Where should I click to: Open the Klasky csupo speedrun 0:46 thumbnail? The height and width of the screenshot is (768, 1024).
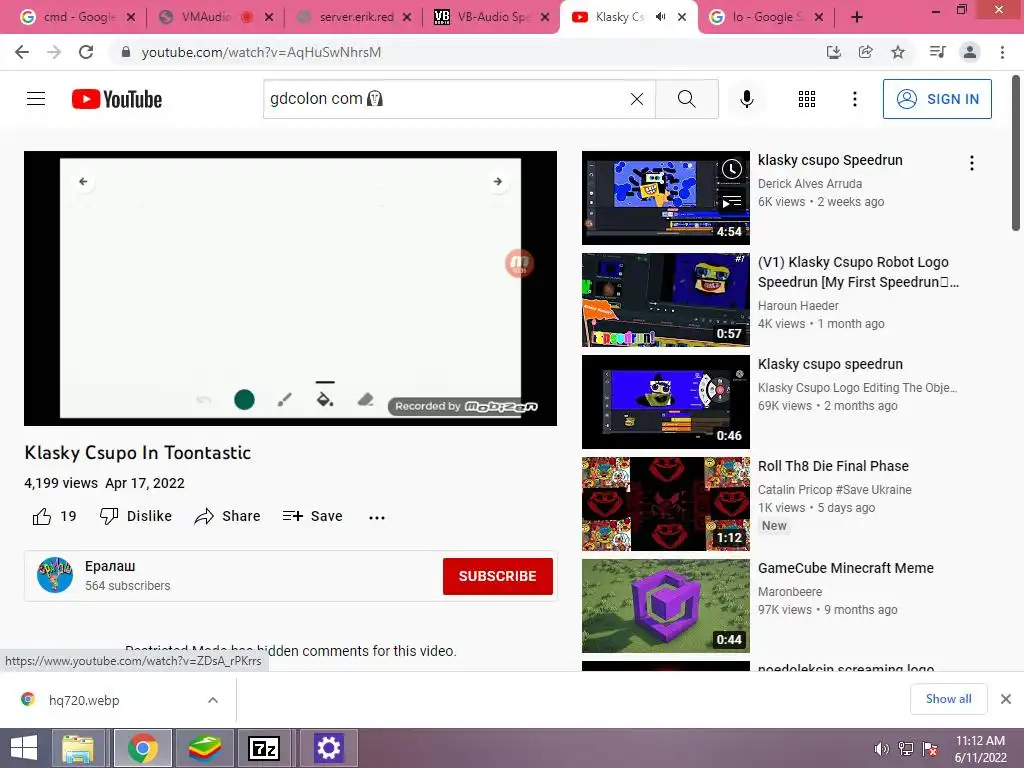[x=665, y=402]
